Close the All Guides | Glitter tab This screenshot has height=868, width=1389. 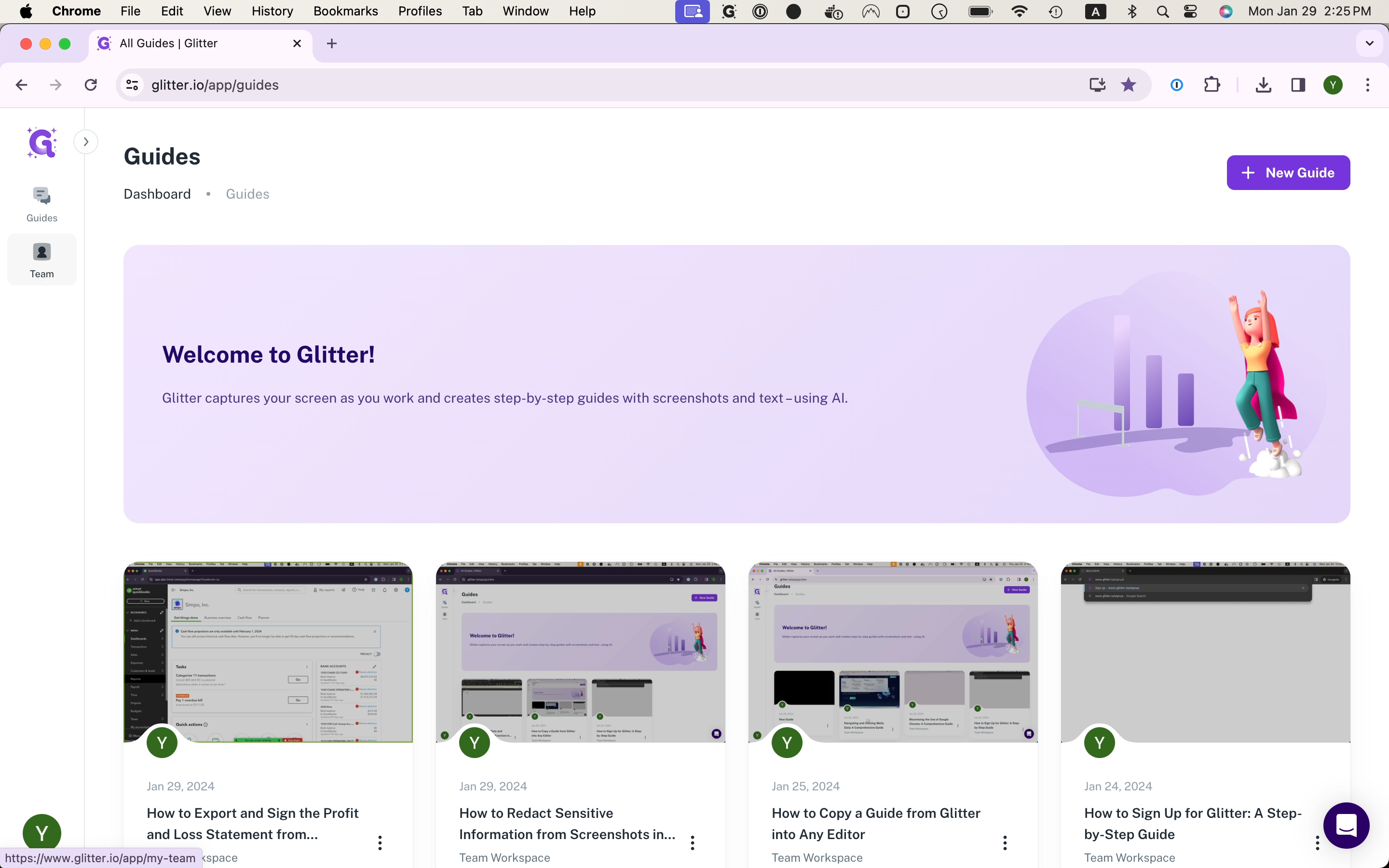(297, 43)
